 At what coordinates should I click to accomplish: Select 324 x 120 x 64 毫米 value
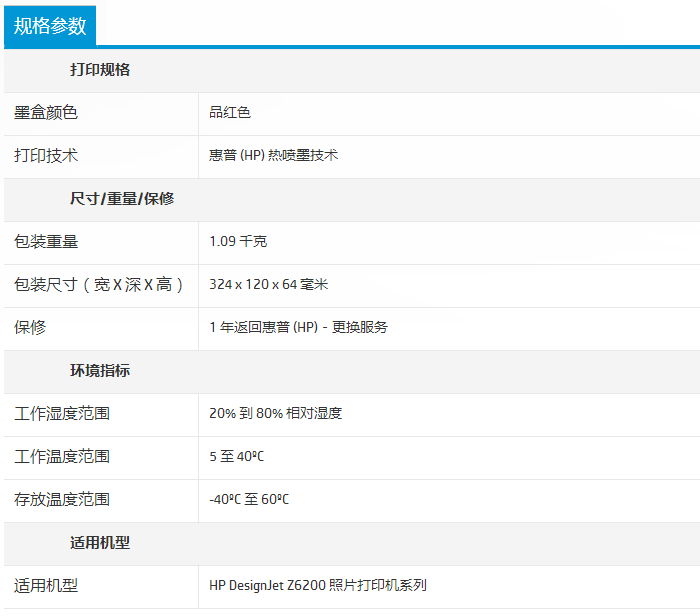click(x=269, y=284)
